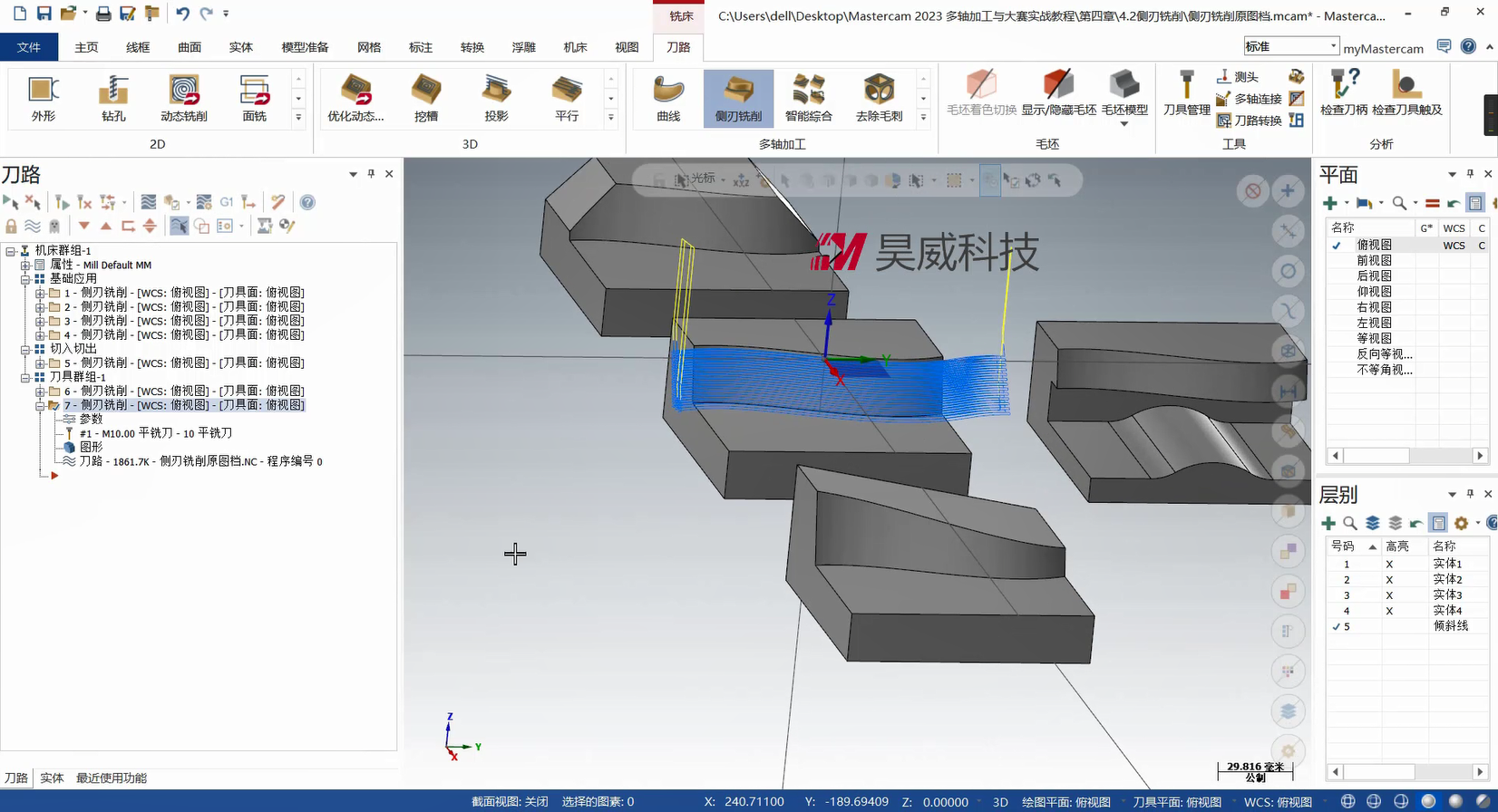Open the 曲面 ribbon tab
Screen dimensions: 1498x812
pos(190,47)
